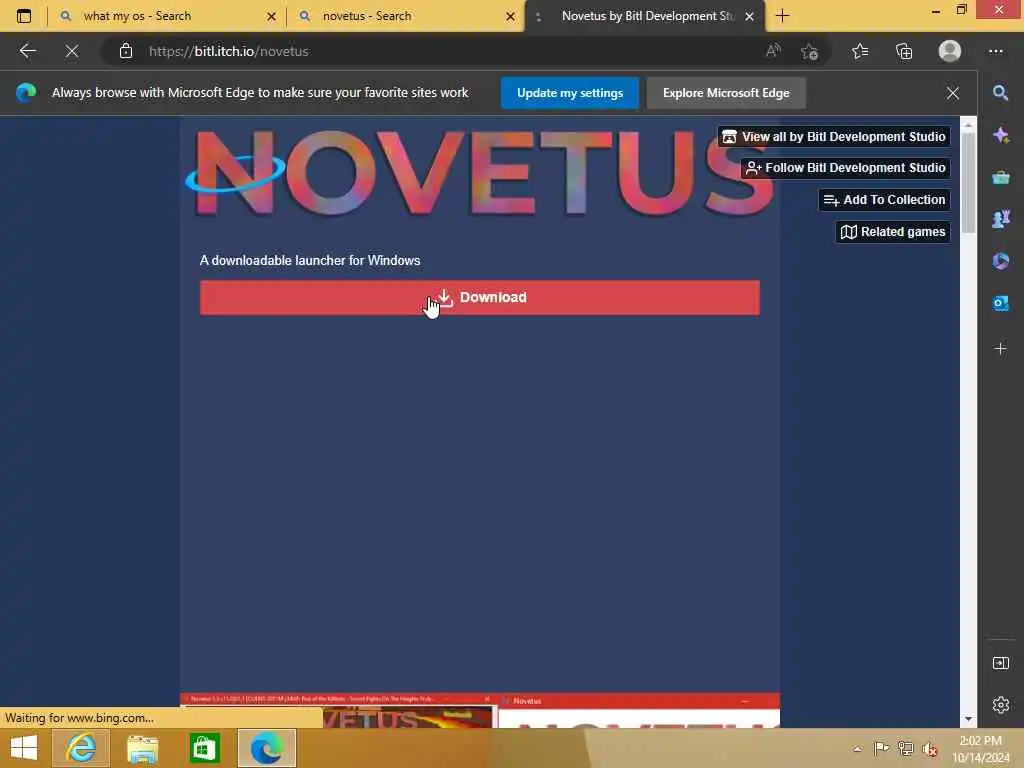View site information lock icon
This screenshot has width=1024, height=768.
(x=125, y=51)
